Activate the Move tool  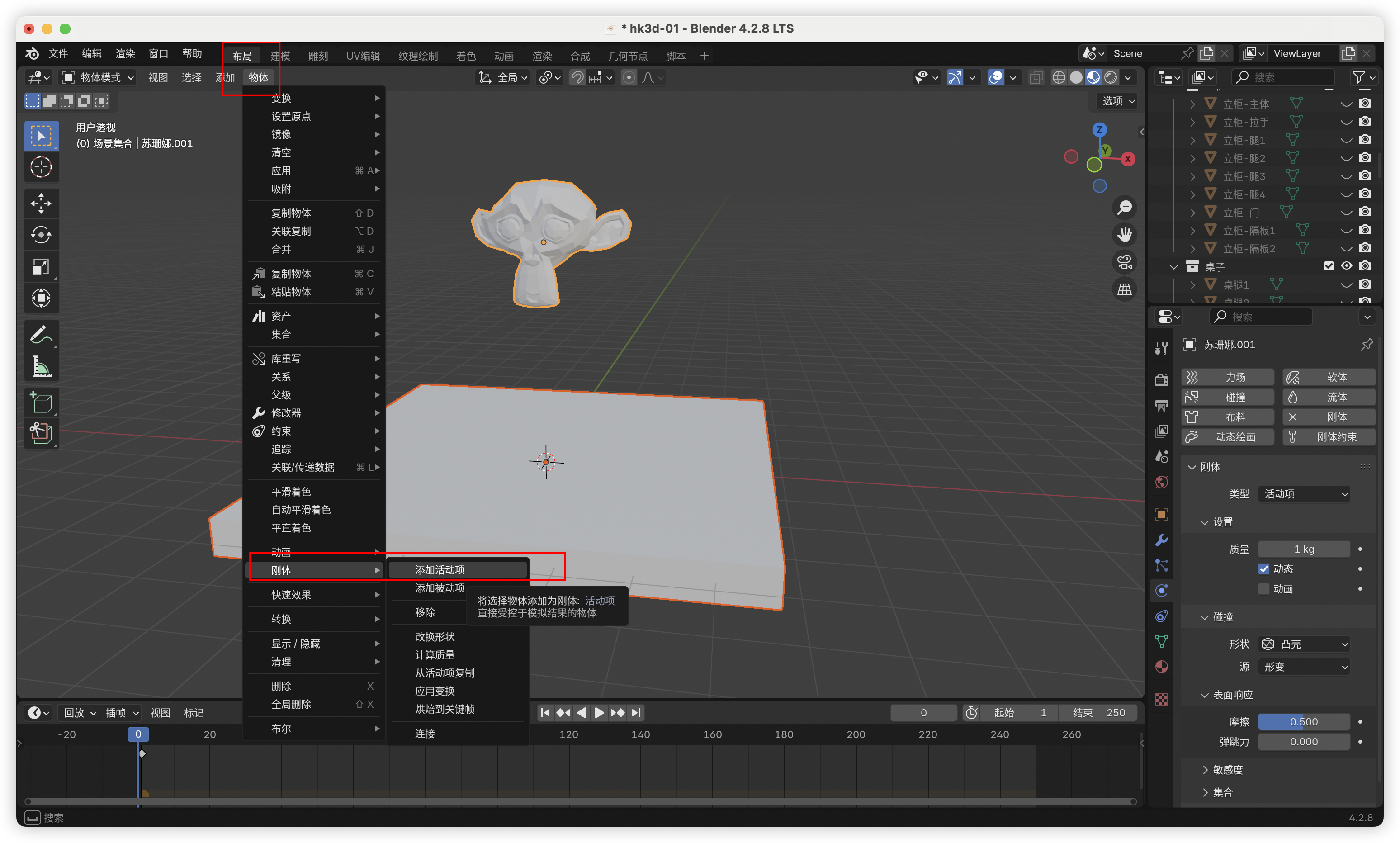[41, 204]
